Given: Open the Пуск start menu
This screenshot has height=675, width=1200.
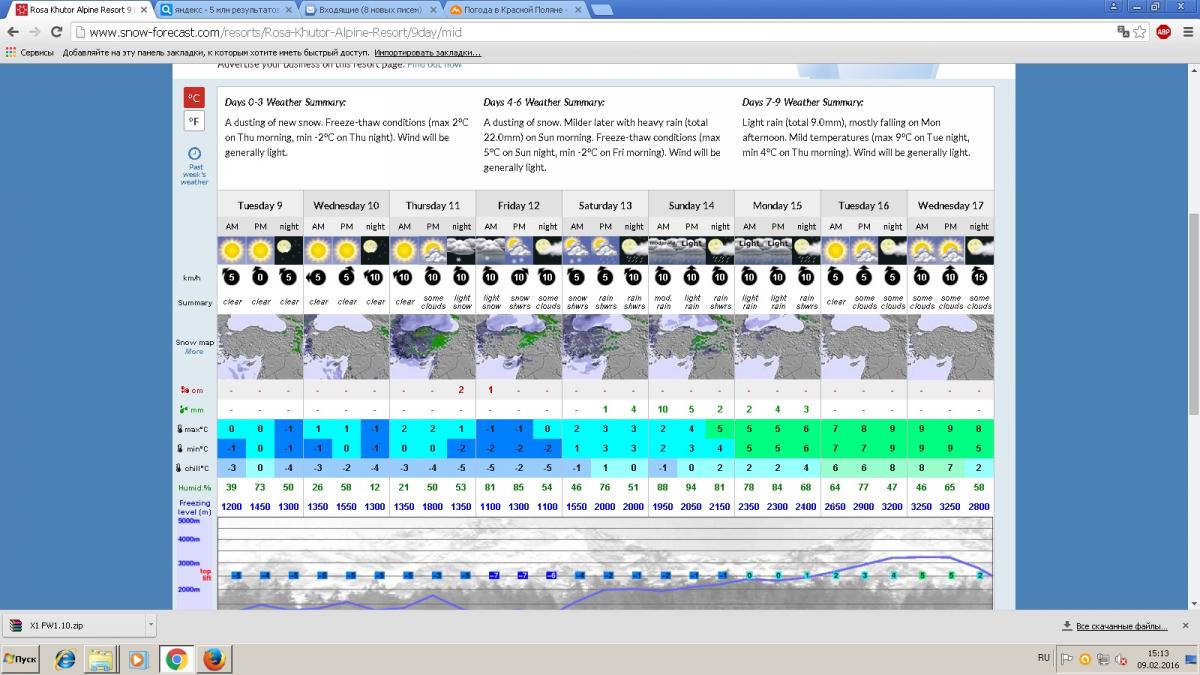Looking at the screenshot, I should tap(20, 660).
